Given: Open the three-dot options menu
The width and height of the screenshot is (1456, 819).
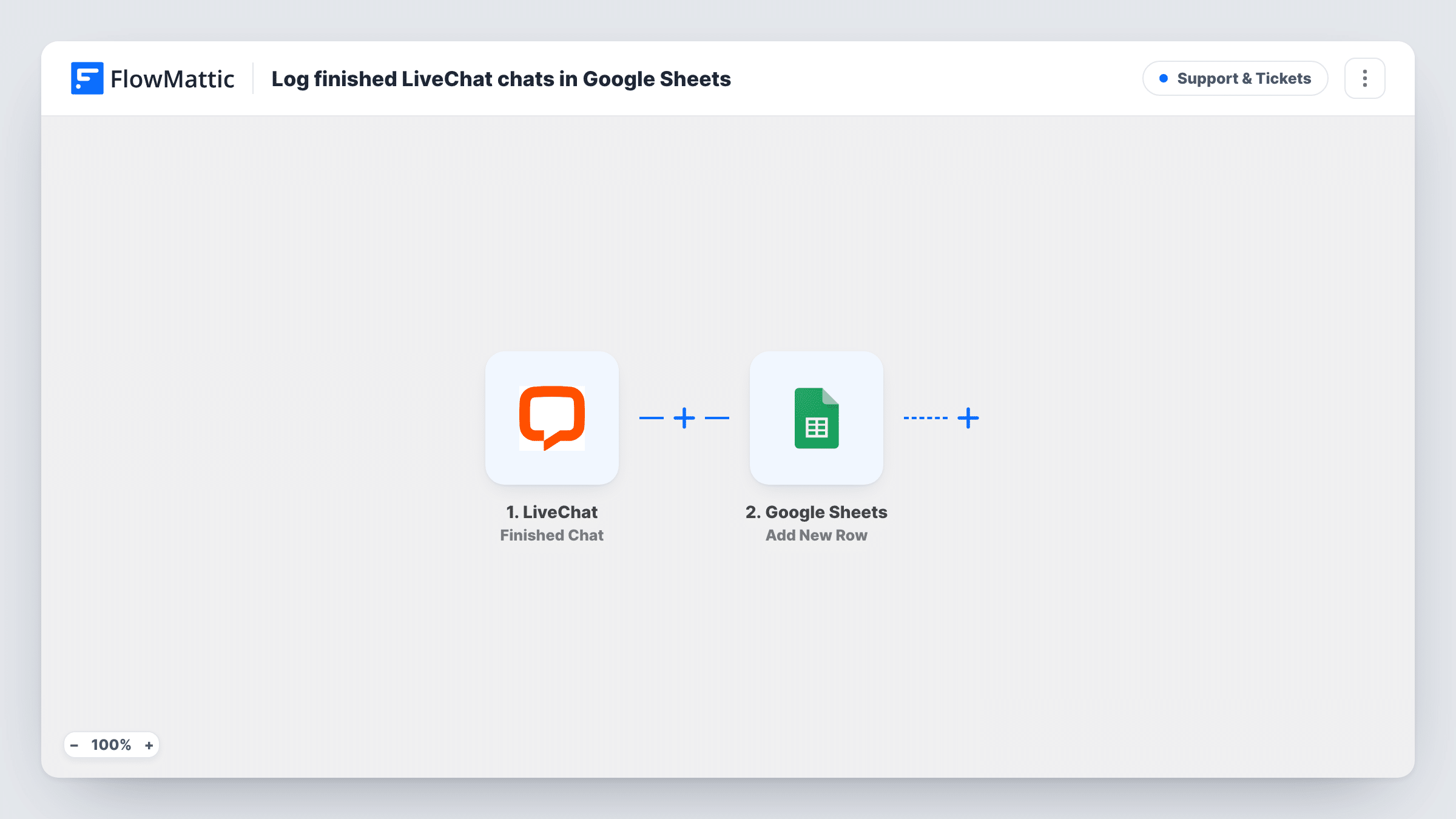Looking at the screenshot, I should click(1365, 78).
